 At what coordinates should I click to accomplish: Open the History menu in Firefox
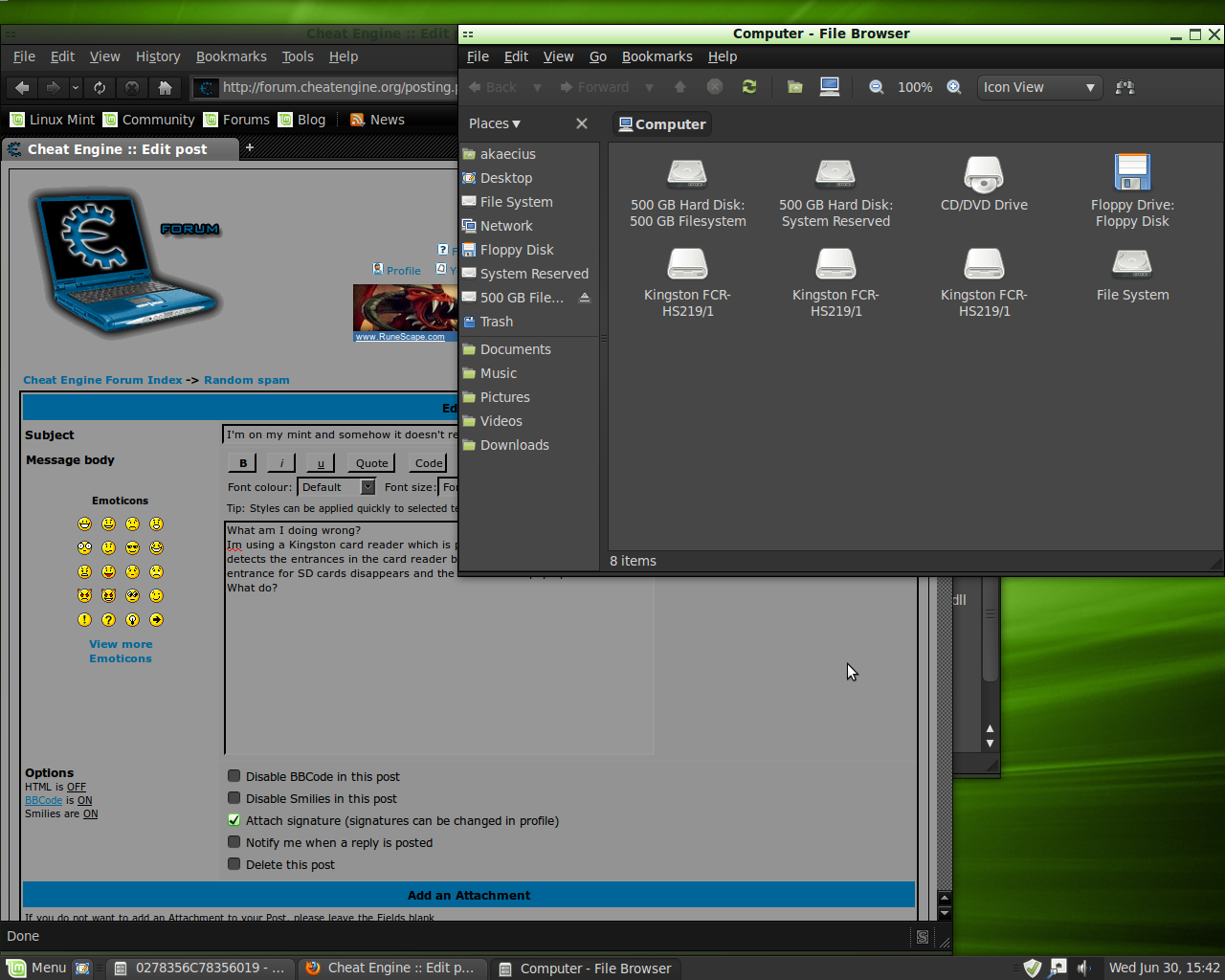[158, 56]
